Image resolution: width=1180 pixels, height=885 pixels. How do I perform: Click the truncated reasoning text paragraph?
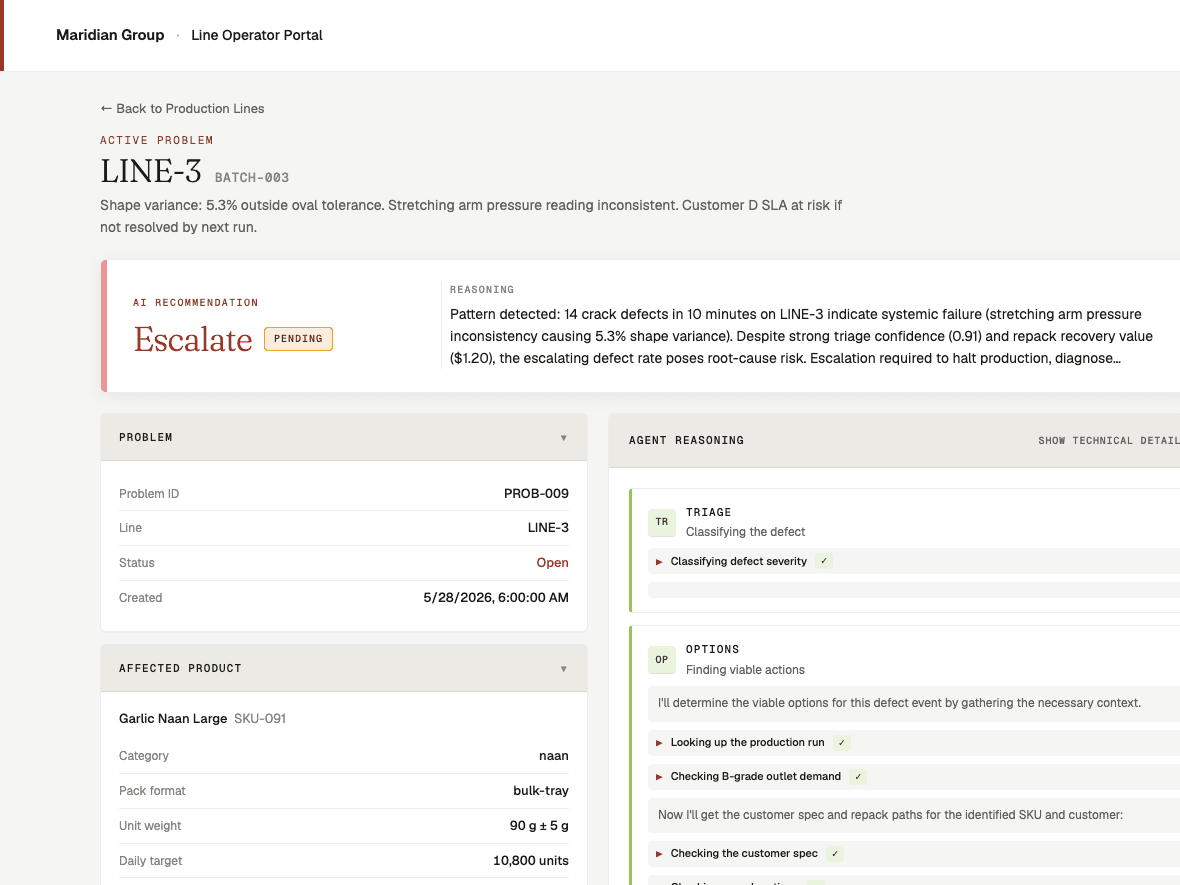pos(801,336)
